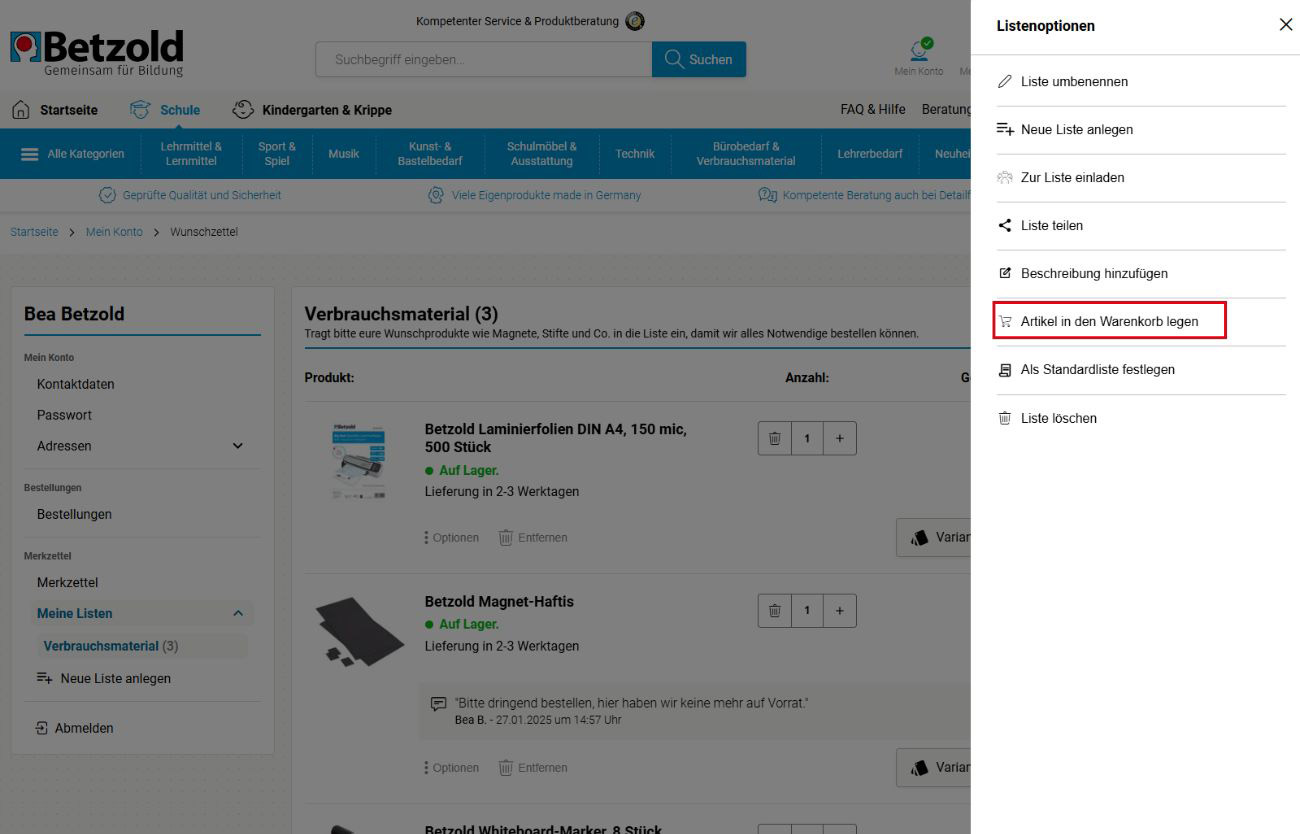Open Merkzettel sidebar link
The image size is (1300, 834).
click(68, 582)
